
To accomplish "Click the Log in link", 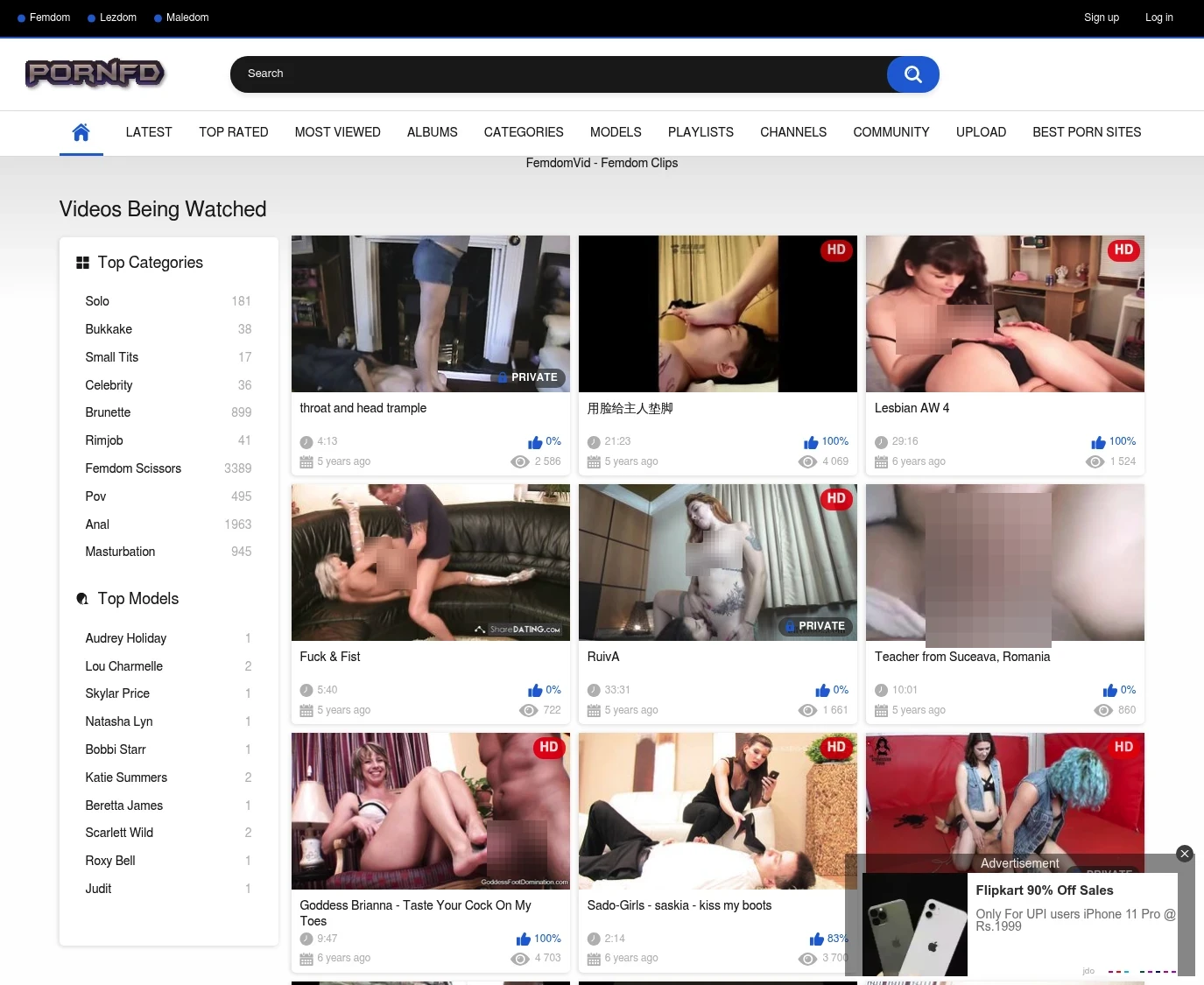I will (1159, 18).
